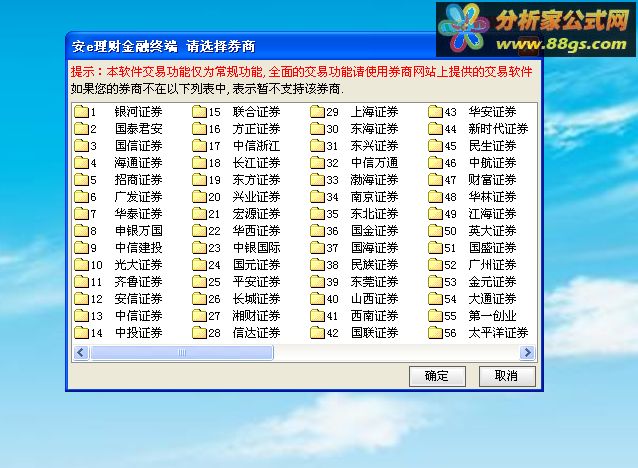Click the folder icon beside 长江证券

click(x=199, y=163)
